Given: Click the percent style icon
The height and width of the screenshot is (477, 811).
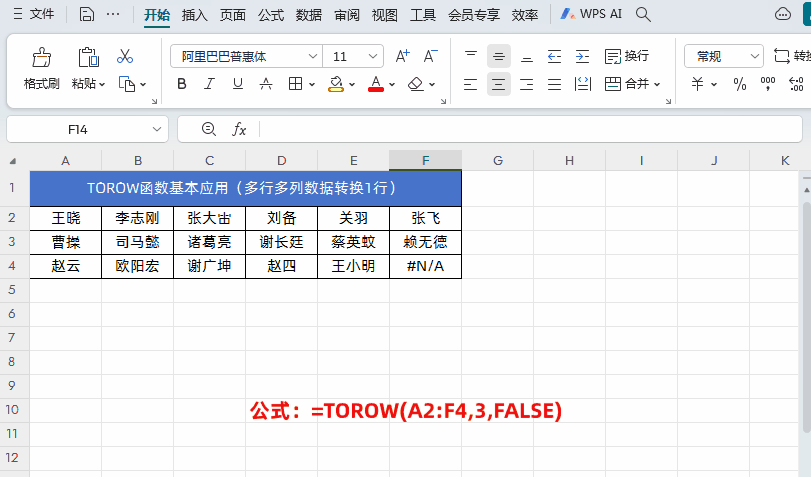Looking at the screenshot, I should pos(740,84).
